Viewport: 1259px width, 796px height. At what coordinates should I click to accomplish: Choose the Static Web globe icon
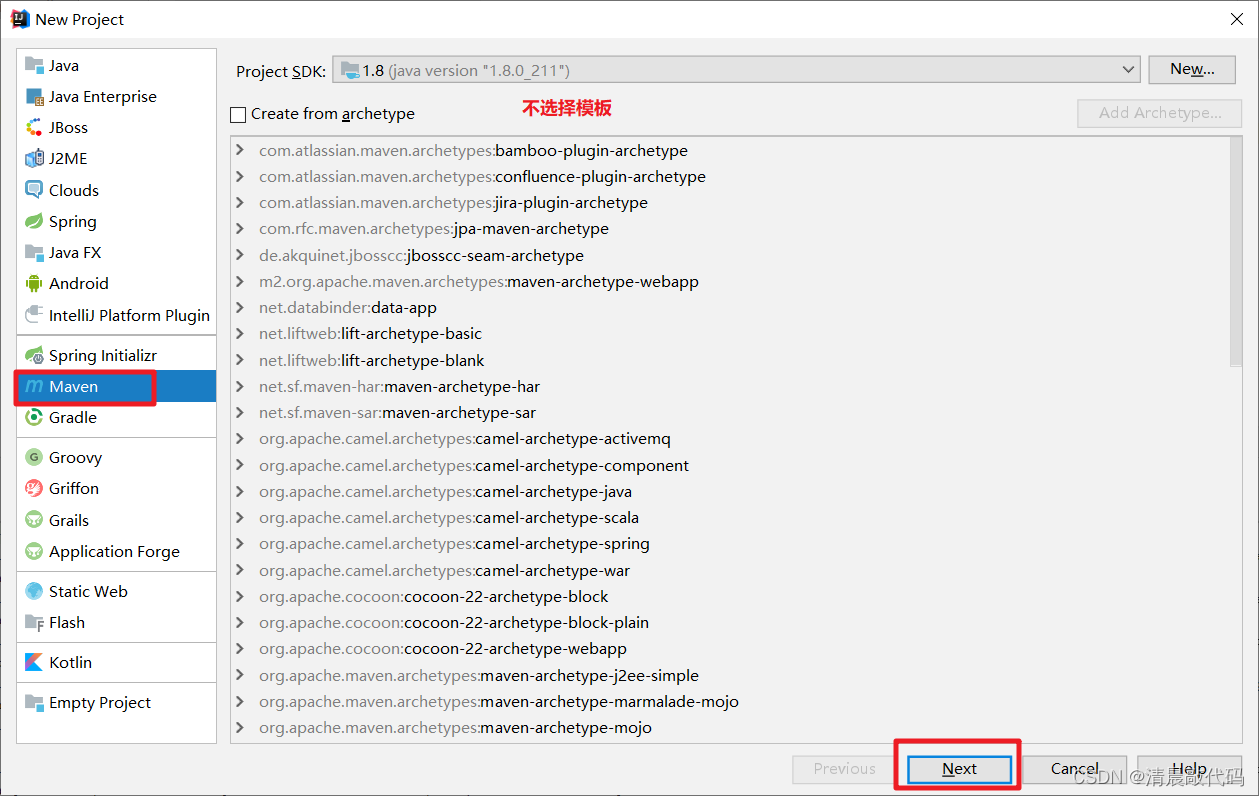34,591
